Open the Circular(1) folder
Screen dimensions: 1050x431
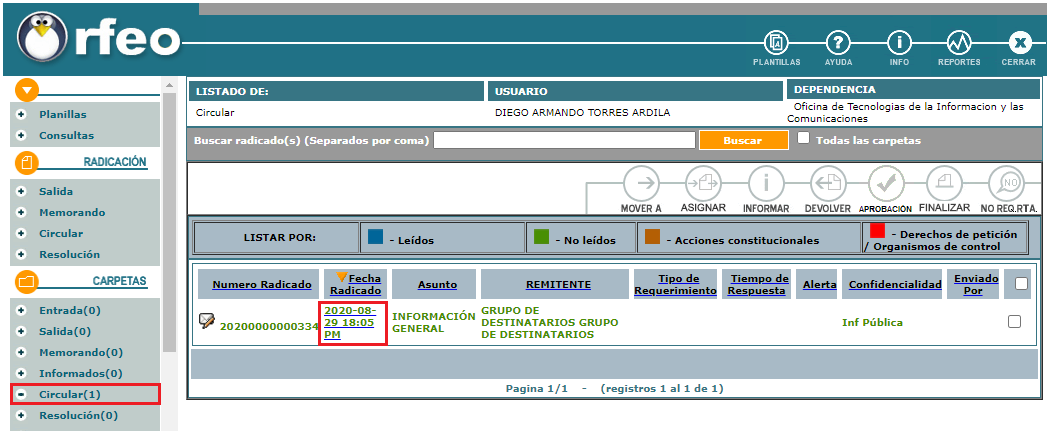(x=69, y=394)
